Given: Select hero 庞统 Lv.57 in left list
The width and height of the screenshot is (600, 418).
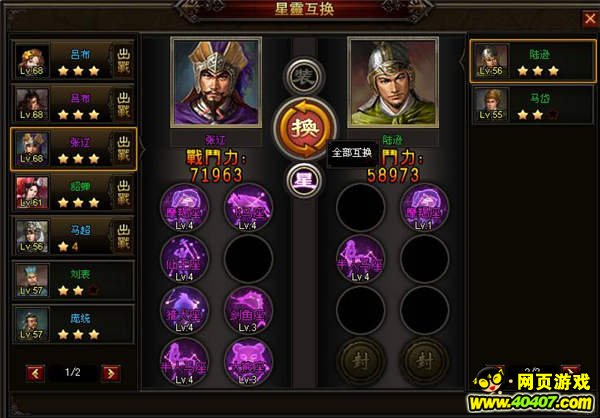Looking at the screenshot, I should [73, 325].
